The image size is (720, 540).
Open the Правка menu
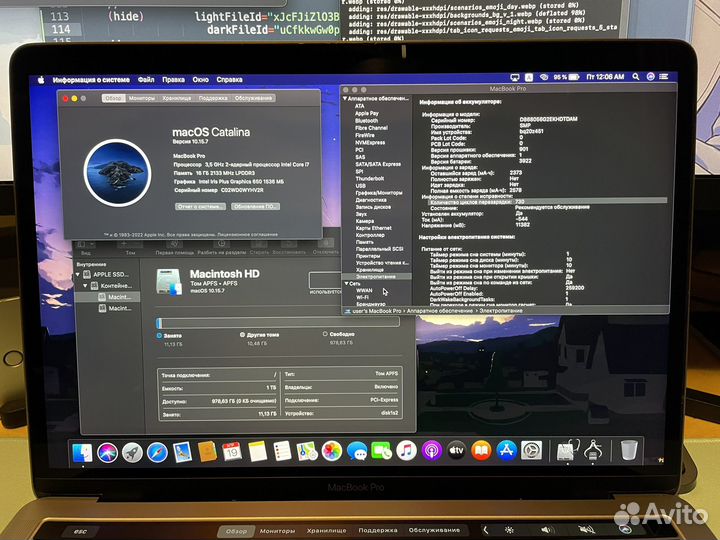173,79
